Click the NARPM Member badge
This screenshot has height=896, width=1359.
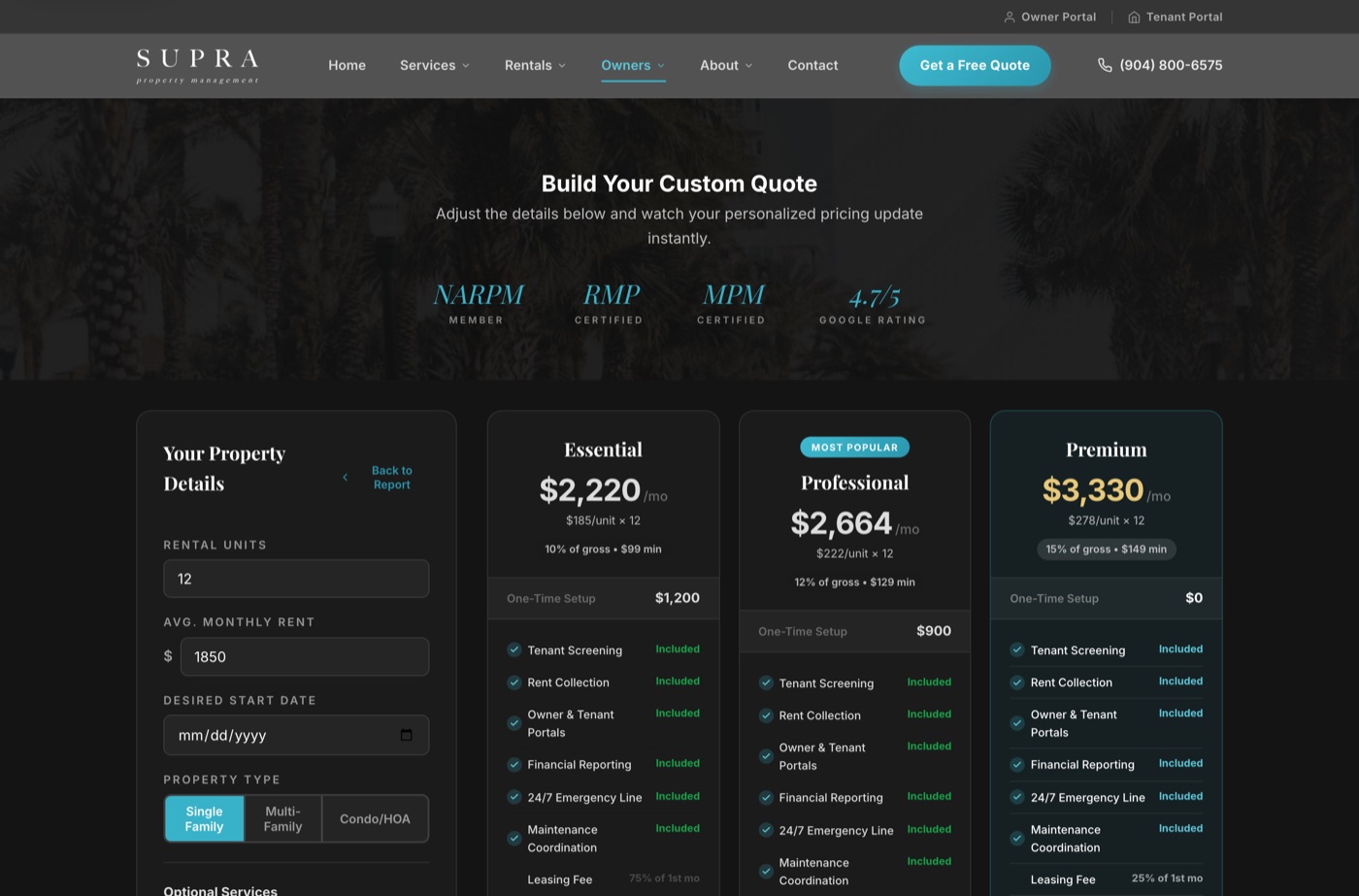point(477,303)
